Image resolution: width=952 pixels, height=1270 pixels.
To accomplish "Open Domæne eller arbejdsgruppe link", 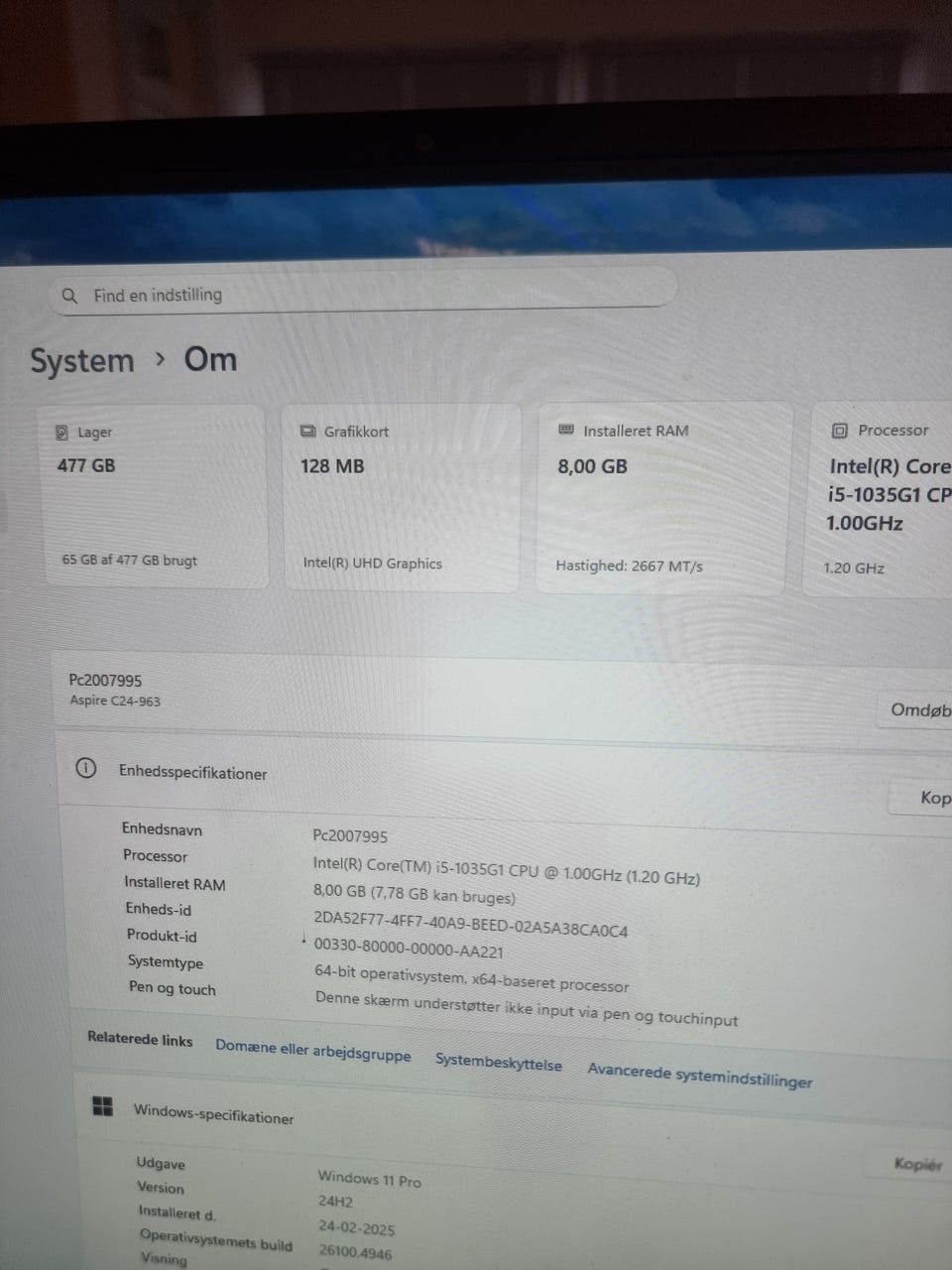I will [x=313, y=1050].
